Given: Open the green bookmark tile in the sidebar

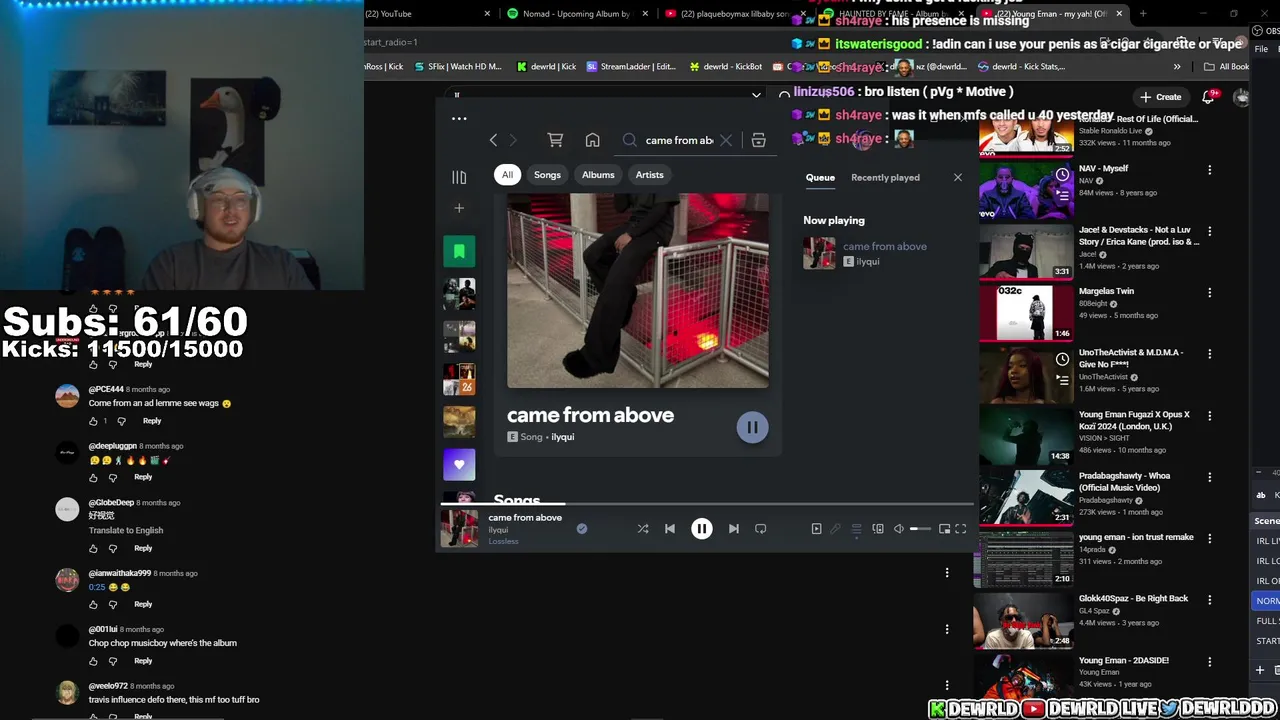Looking at the screenshot, I should click(459, 251).
